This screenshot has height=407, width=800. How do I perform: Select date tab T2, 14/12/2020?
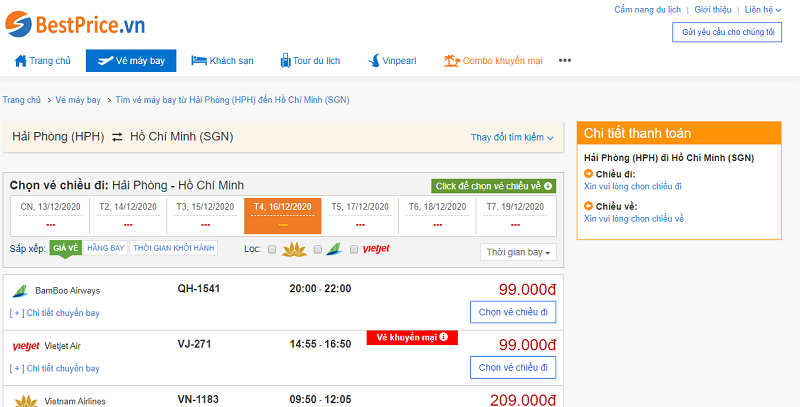click(128, 216)
